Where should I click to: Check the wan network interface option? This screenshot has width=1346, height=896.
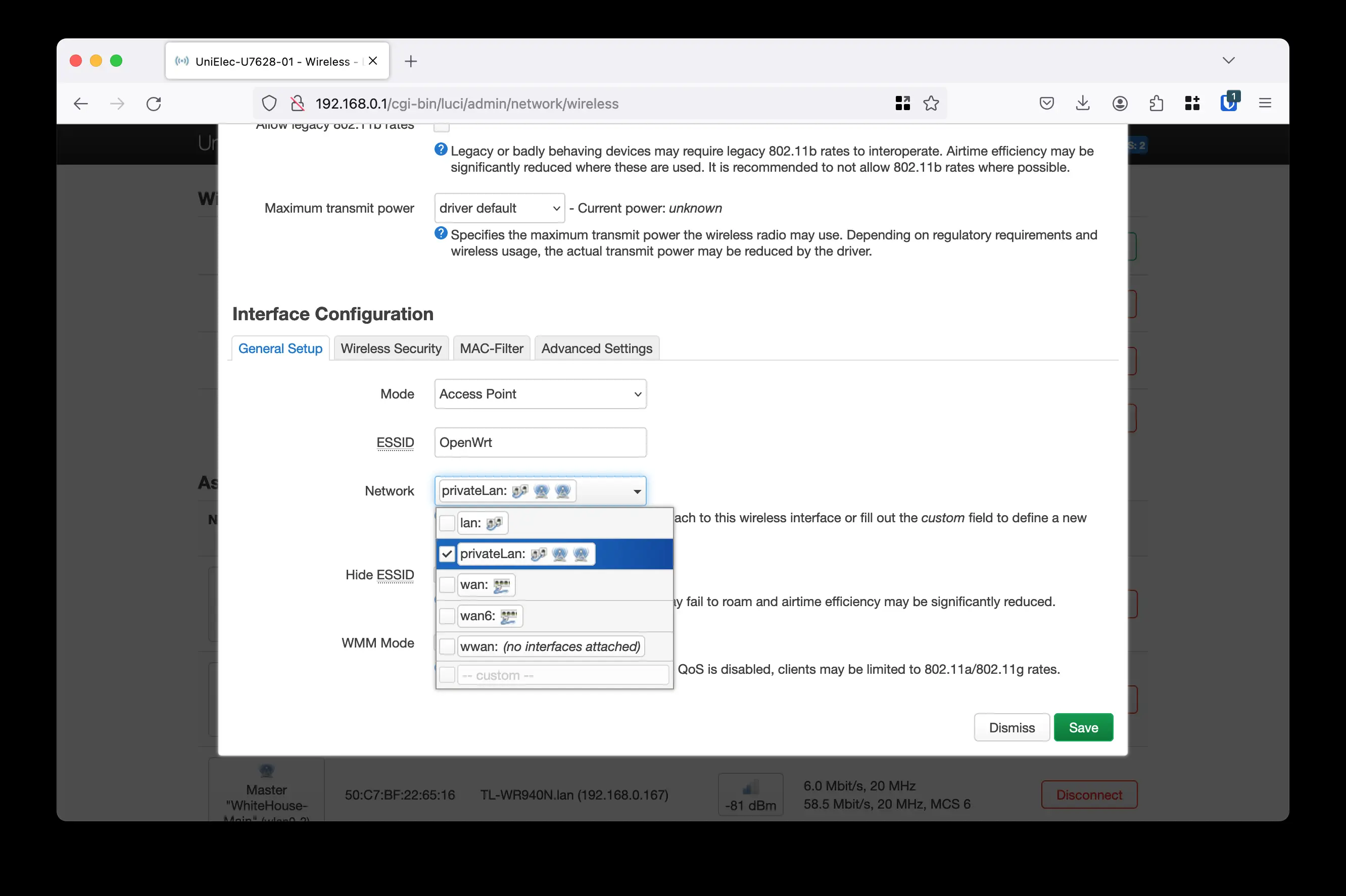(x=448, y=584)
